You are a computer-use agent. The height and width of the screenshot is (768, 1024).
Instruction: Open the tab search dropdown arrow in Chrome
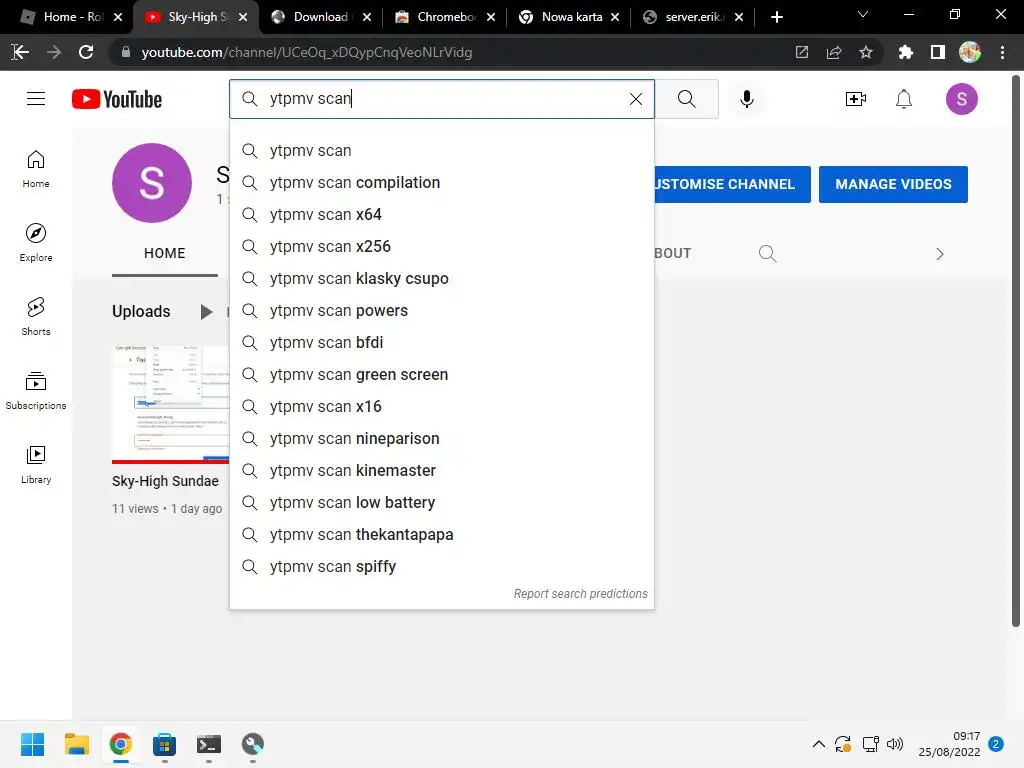[863, 14]
